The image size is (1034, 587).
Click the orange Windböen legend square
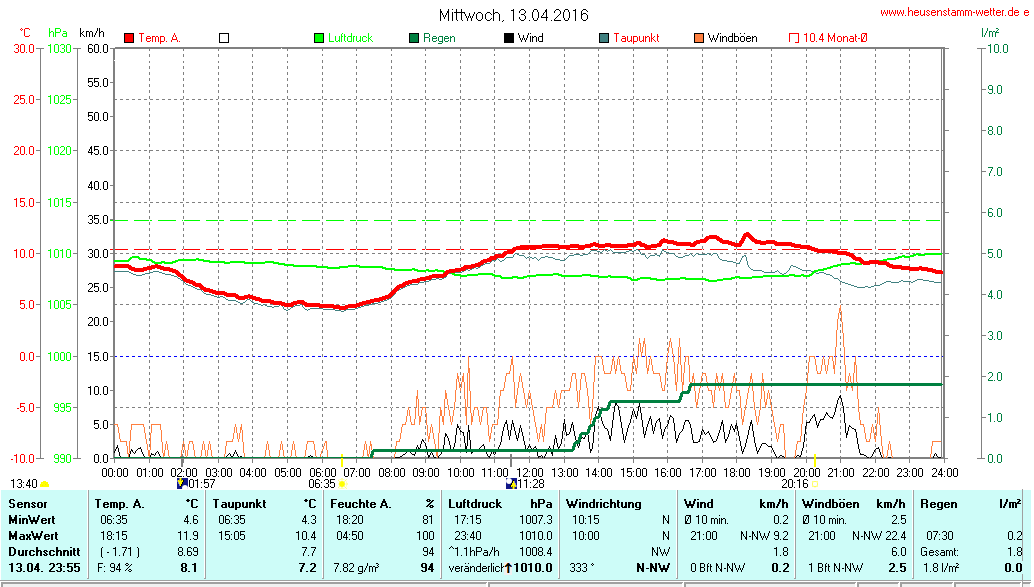point(698,38)
